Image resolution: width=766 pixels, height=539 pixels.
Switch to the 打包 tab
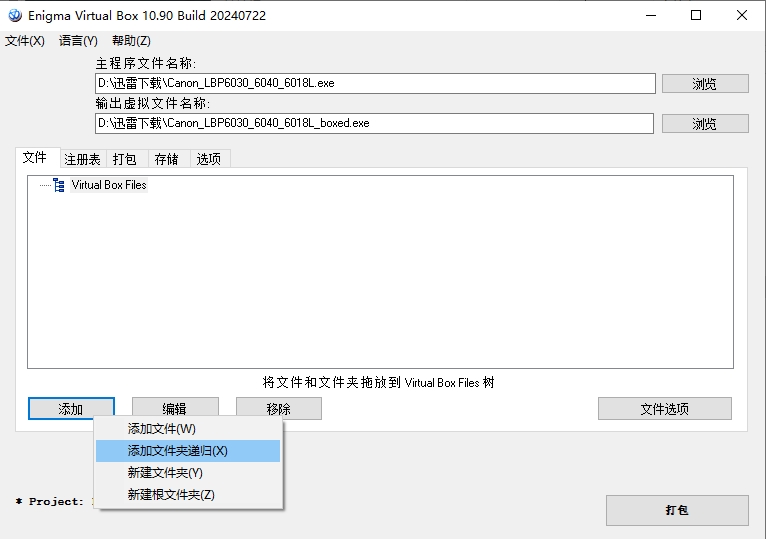pyautogui.click(x=125, y=159)
